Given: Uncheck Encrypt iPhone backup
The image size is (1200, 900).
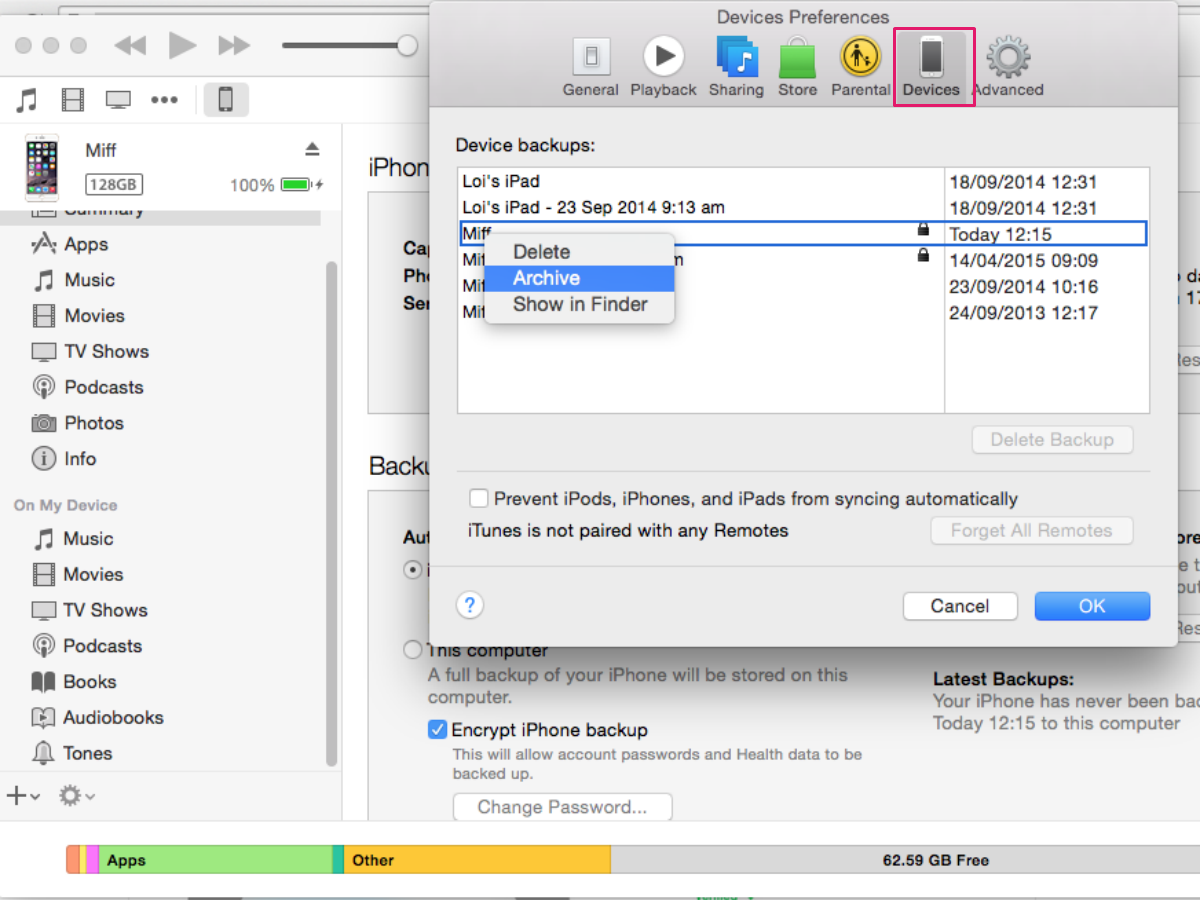Looking at the screenshot, I should pos(437,730).
